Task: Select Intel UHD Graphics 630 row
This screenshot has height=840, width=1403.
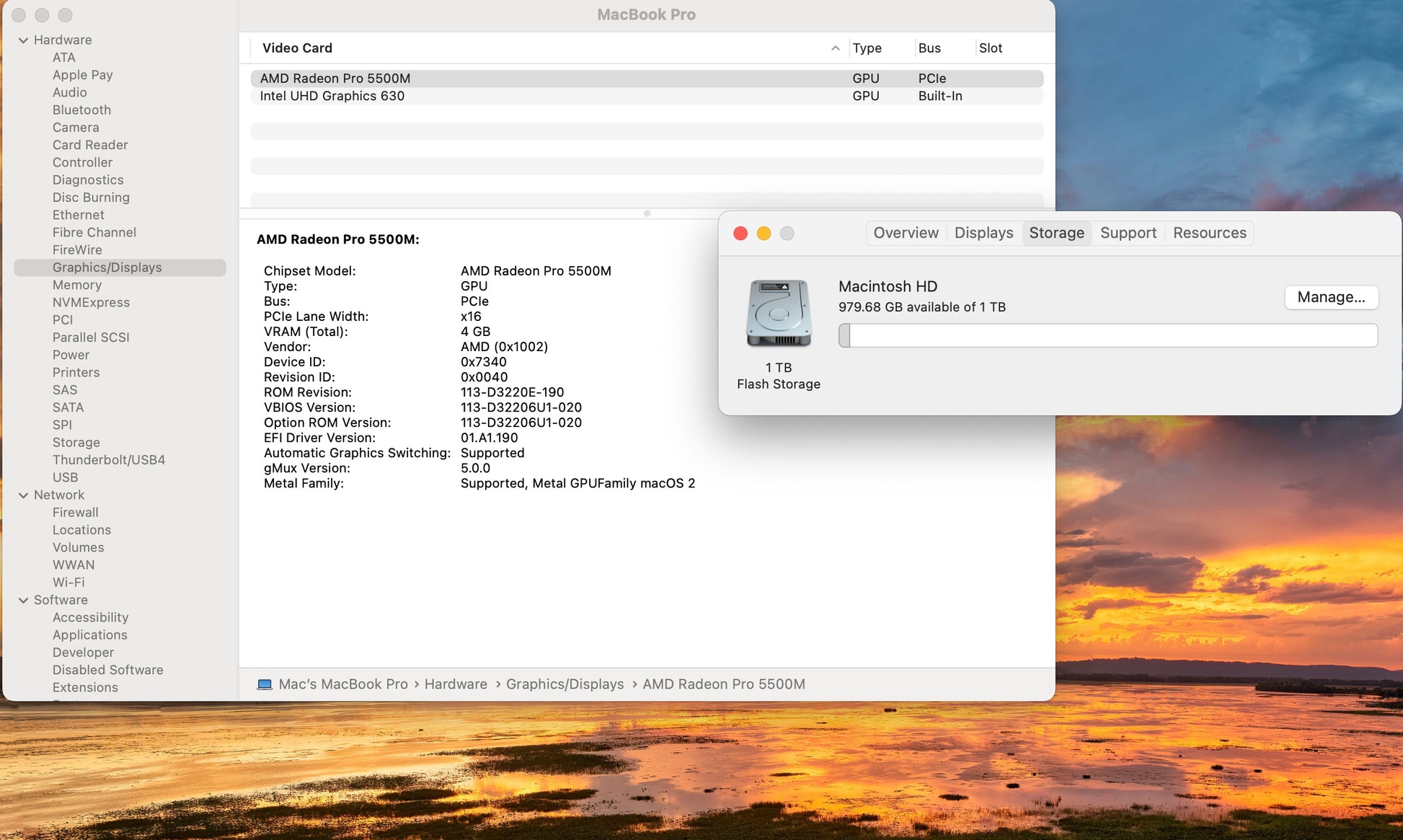Action: click(332, 96)
